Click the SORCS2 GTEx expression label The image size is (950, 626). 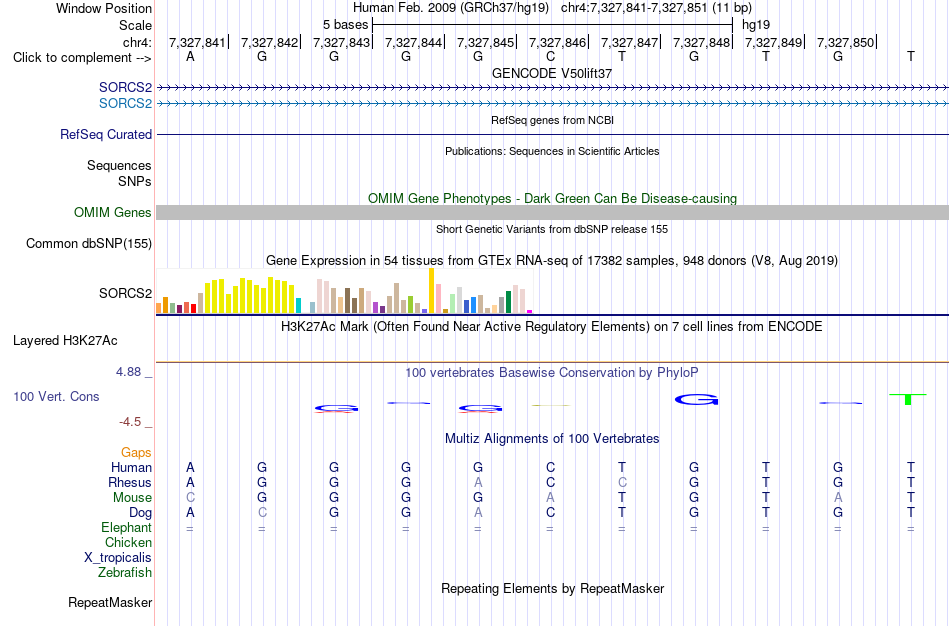(x=125, y=293)
